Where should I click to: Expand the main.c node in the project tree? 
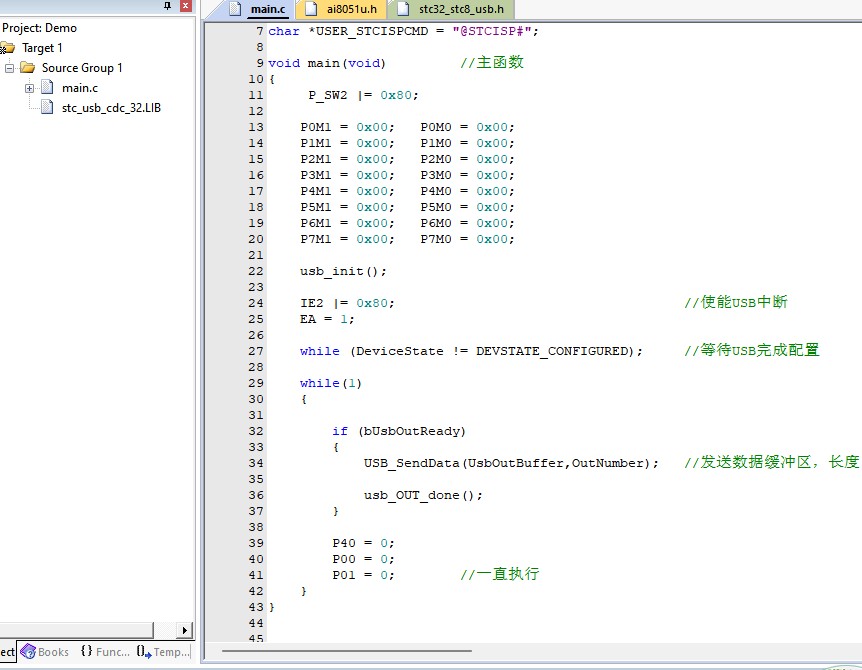29,88
